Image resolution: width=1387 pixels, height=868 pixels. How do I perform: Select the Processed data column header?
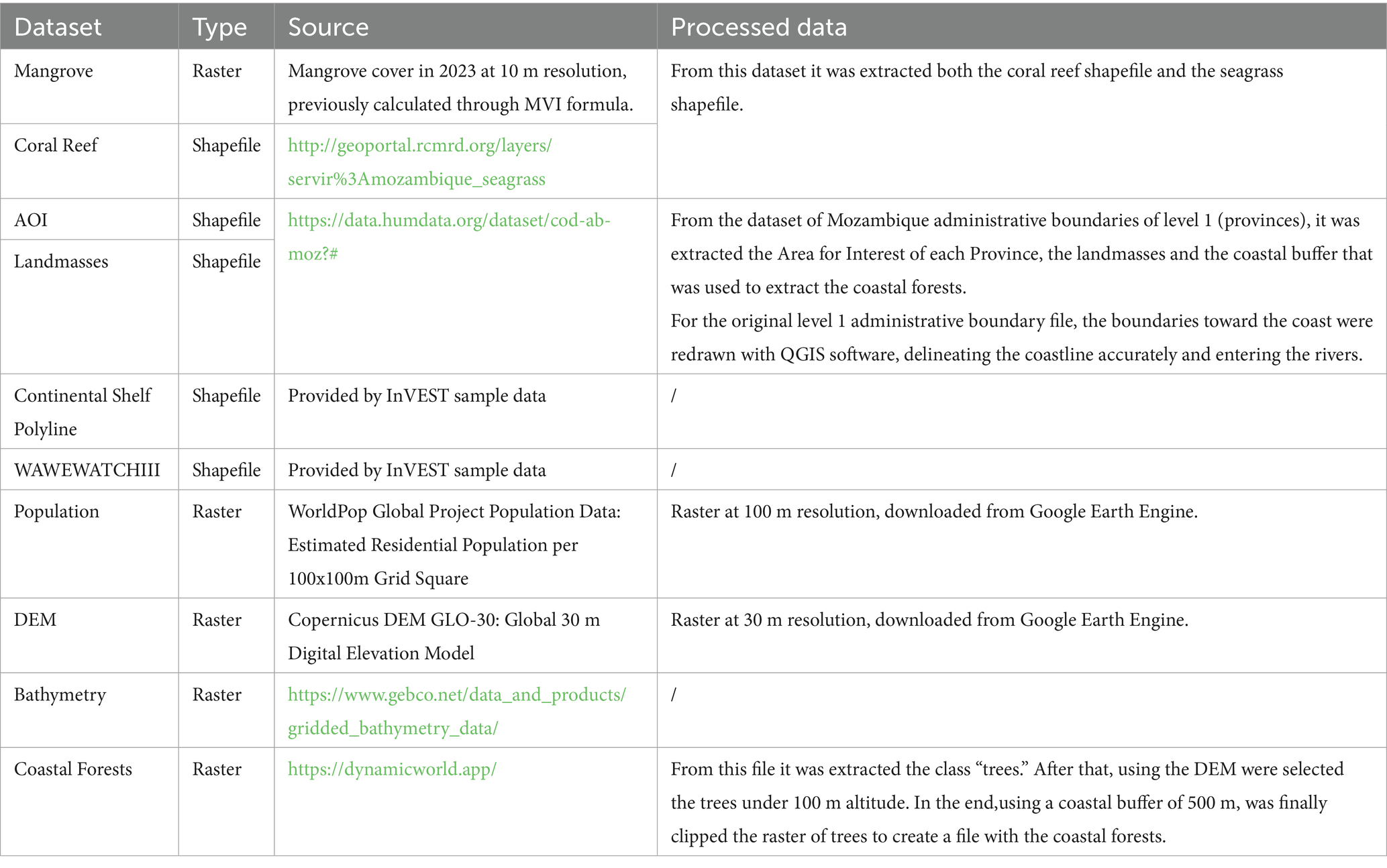pyautogui.click(x=758, y=27)
